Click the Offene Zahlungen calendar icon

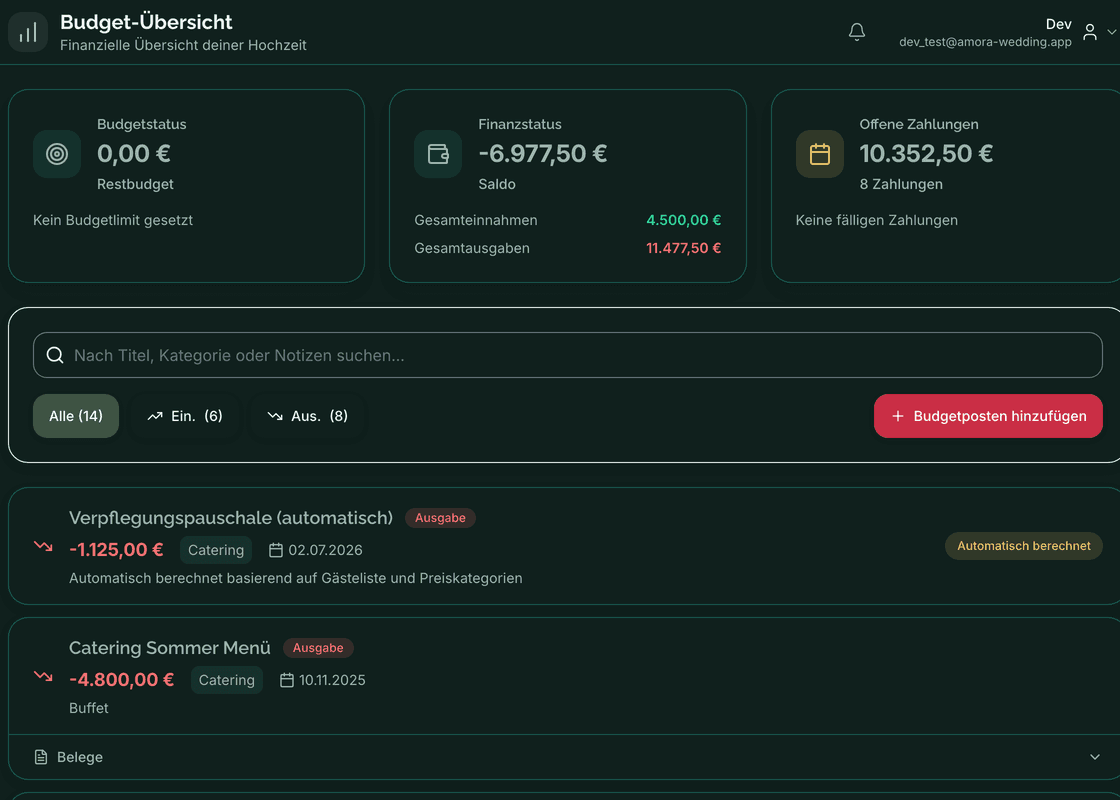pyautogui.click(x=819, y=154)
